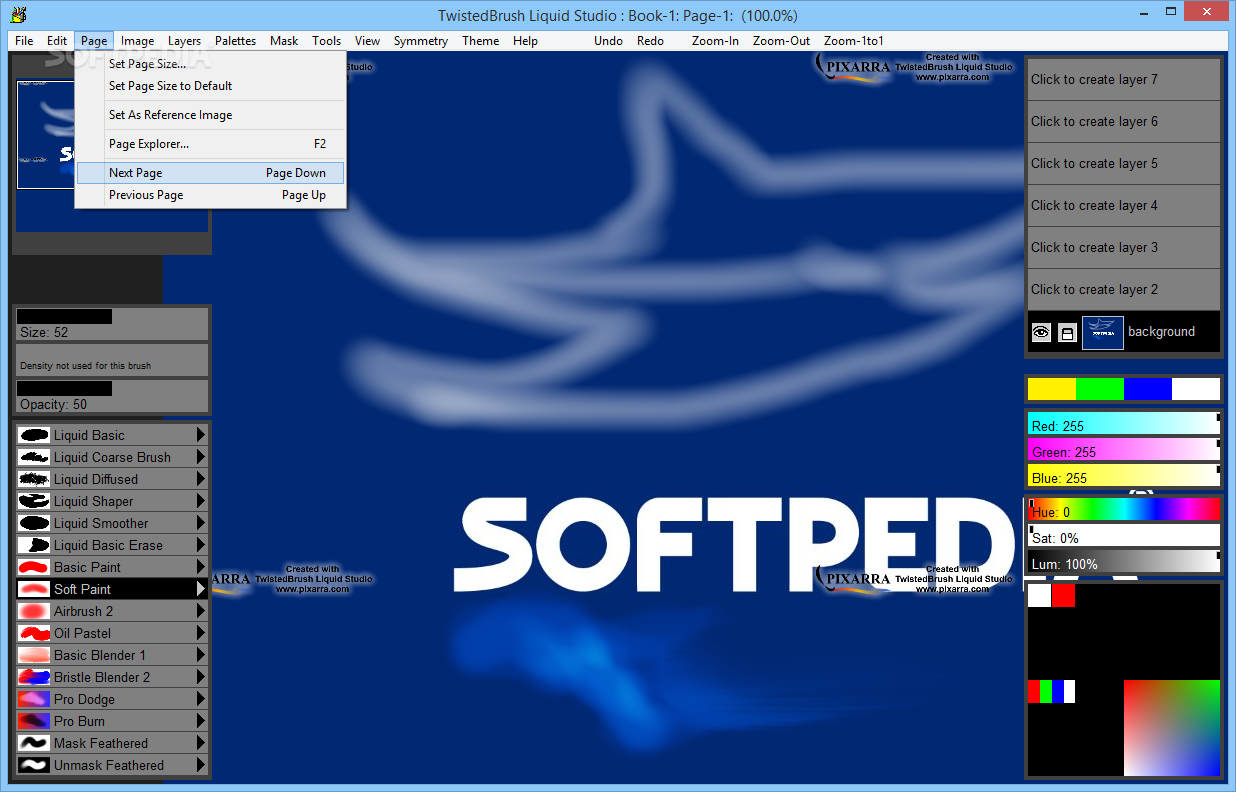Go to Next Page menu entry
This screenshot has height=792, width=1236.
(210, 173)
